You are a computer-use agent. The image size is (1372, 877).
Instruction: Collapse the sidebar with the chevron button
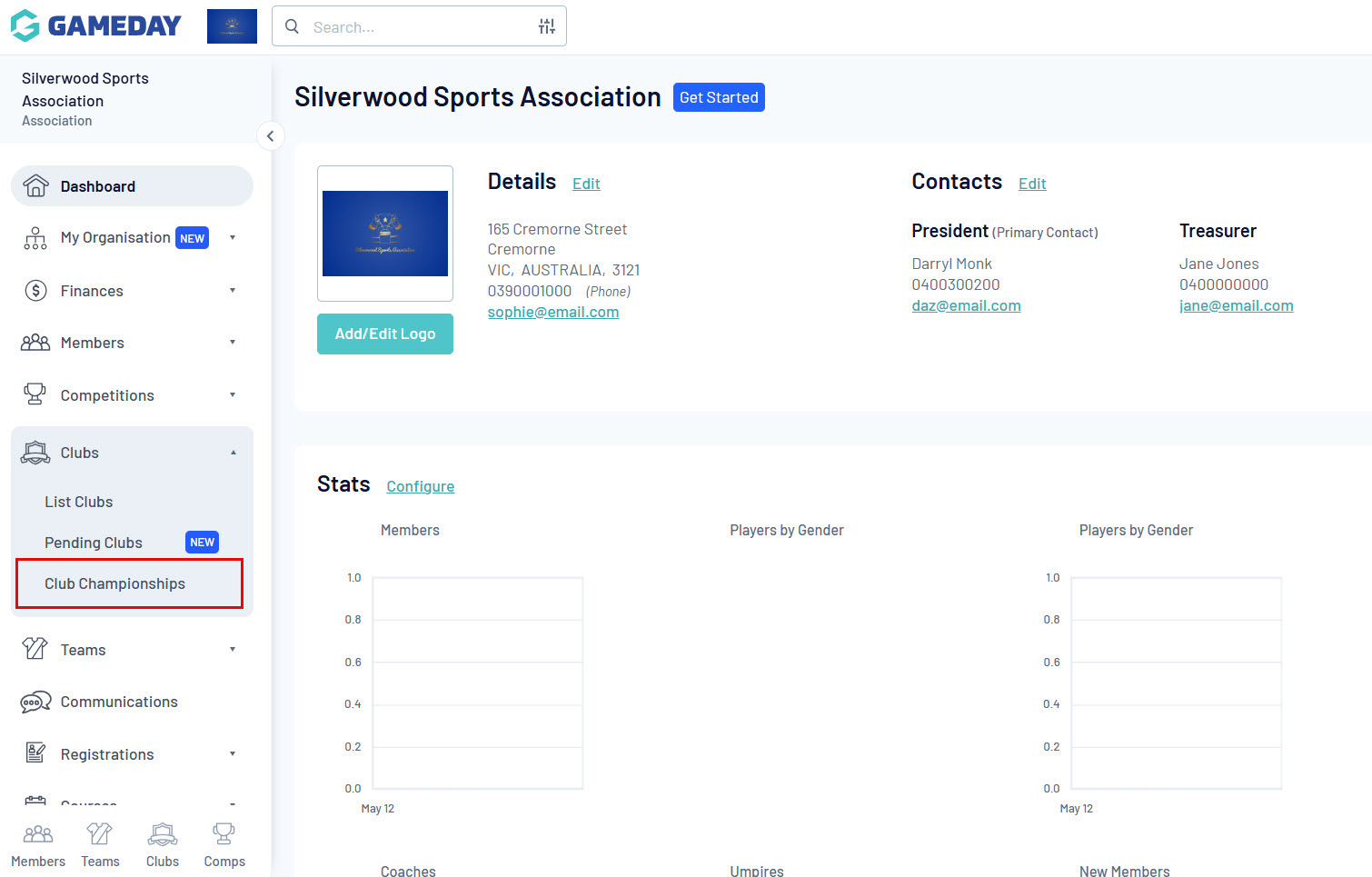click(x=270, y=136)
